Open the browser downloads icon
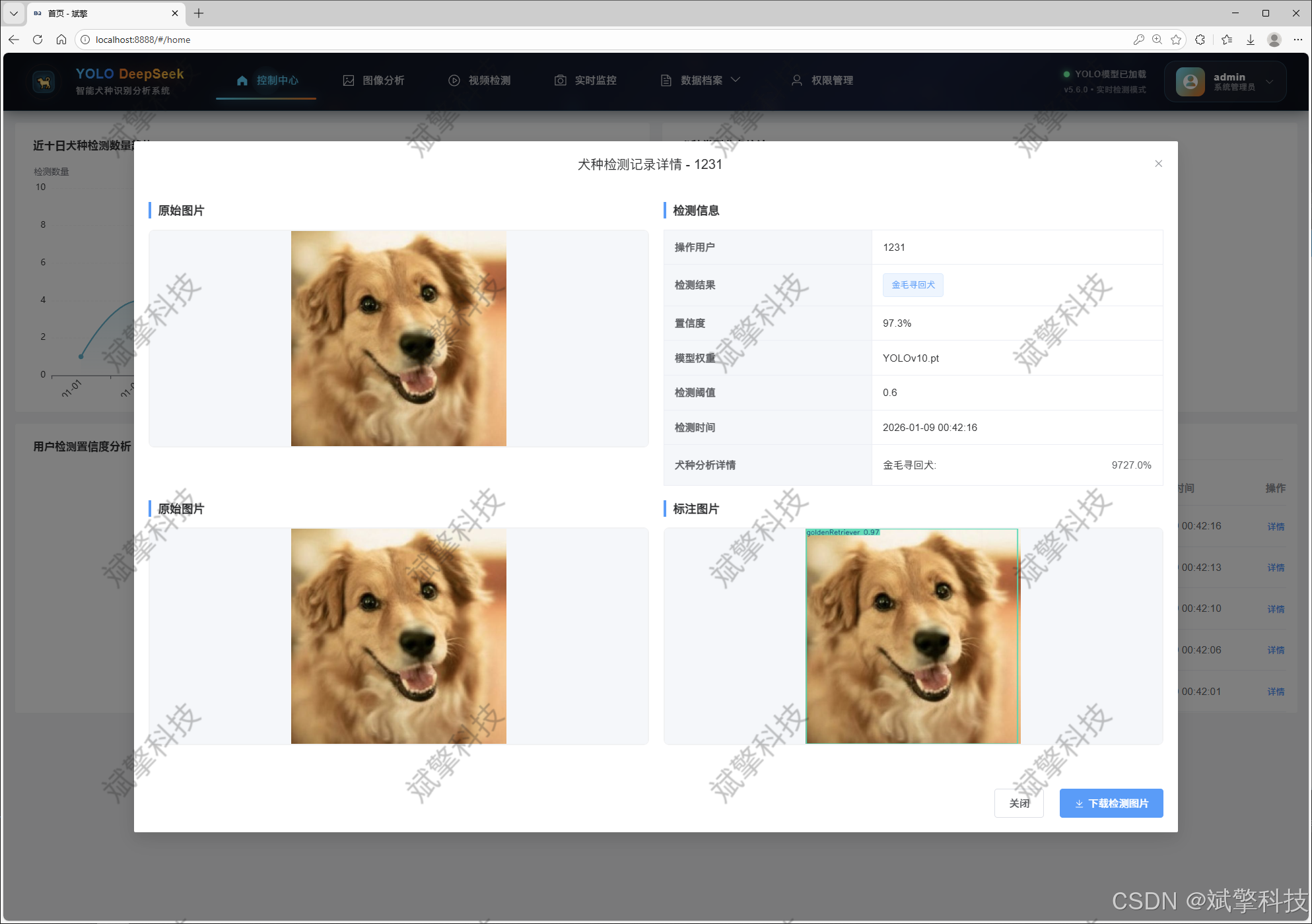The width and height of the screenshot is (1312, 924). coord(1251,40)
